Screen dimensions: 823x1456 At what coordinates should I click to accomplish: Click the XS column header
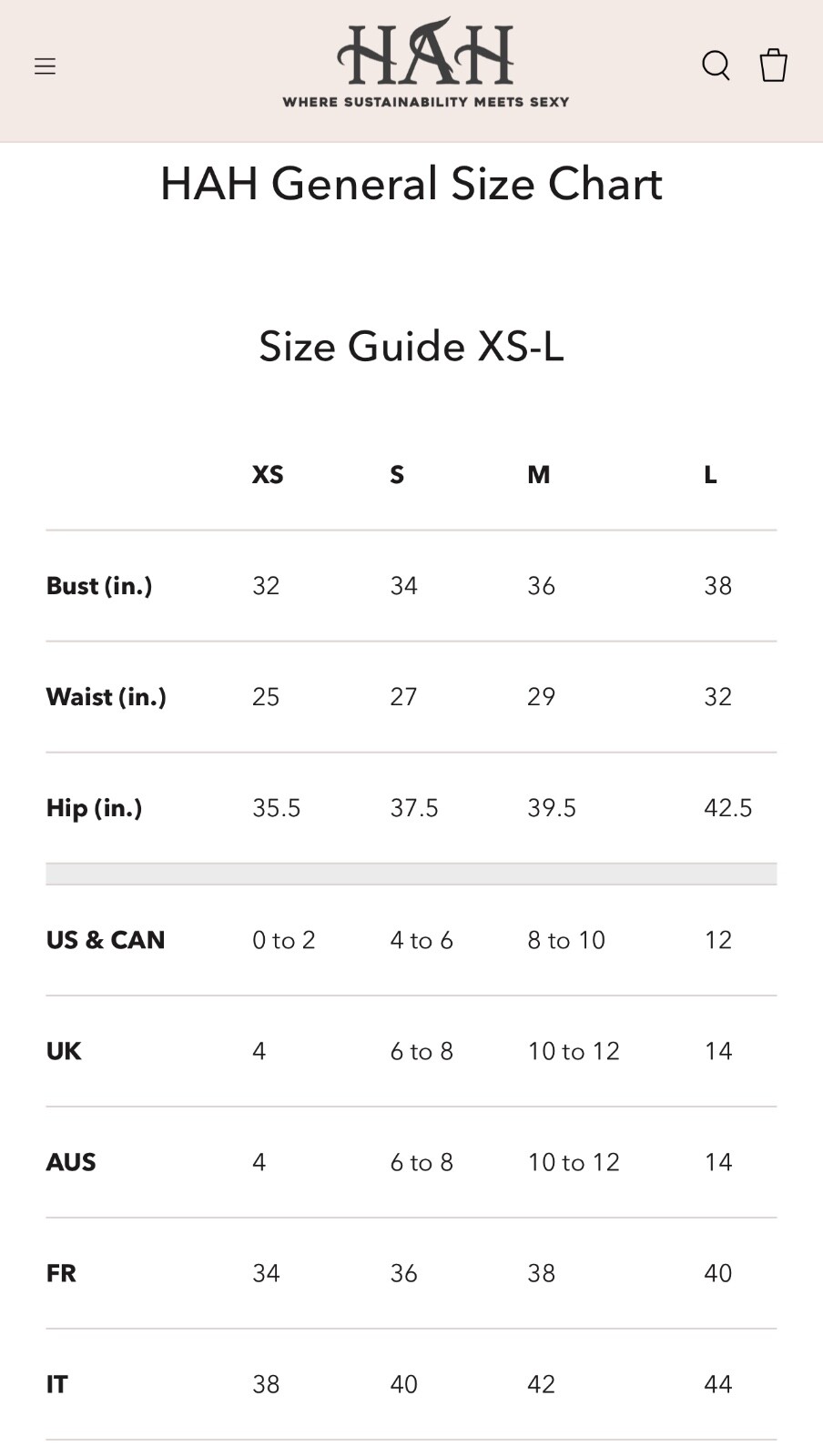268,475
